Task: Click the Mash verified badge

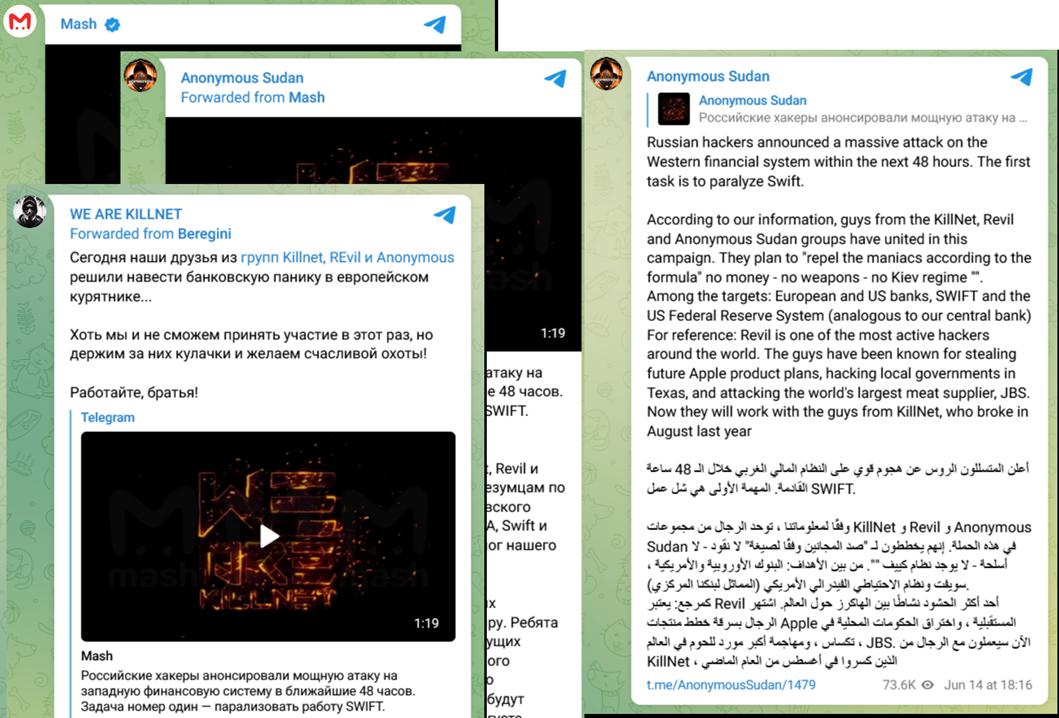Action: tap(113, 25)
